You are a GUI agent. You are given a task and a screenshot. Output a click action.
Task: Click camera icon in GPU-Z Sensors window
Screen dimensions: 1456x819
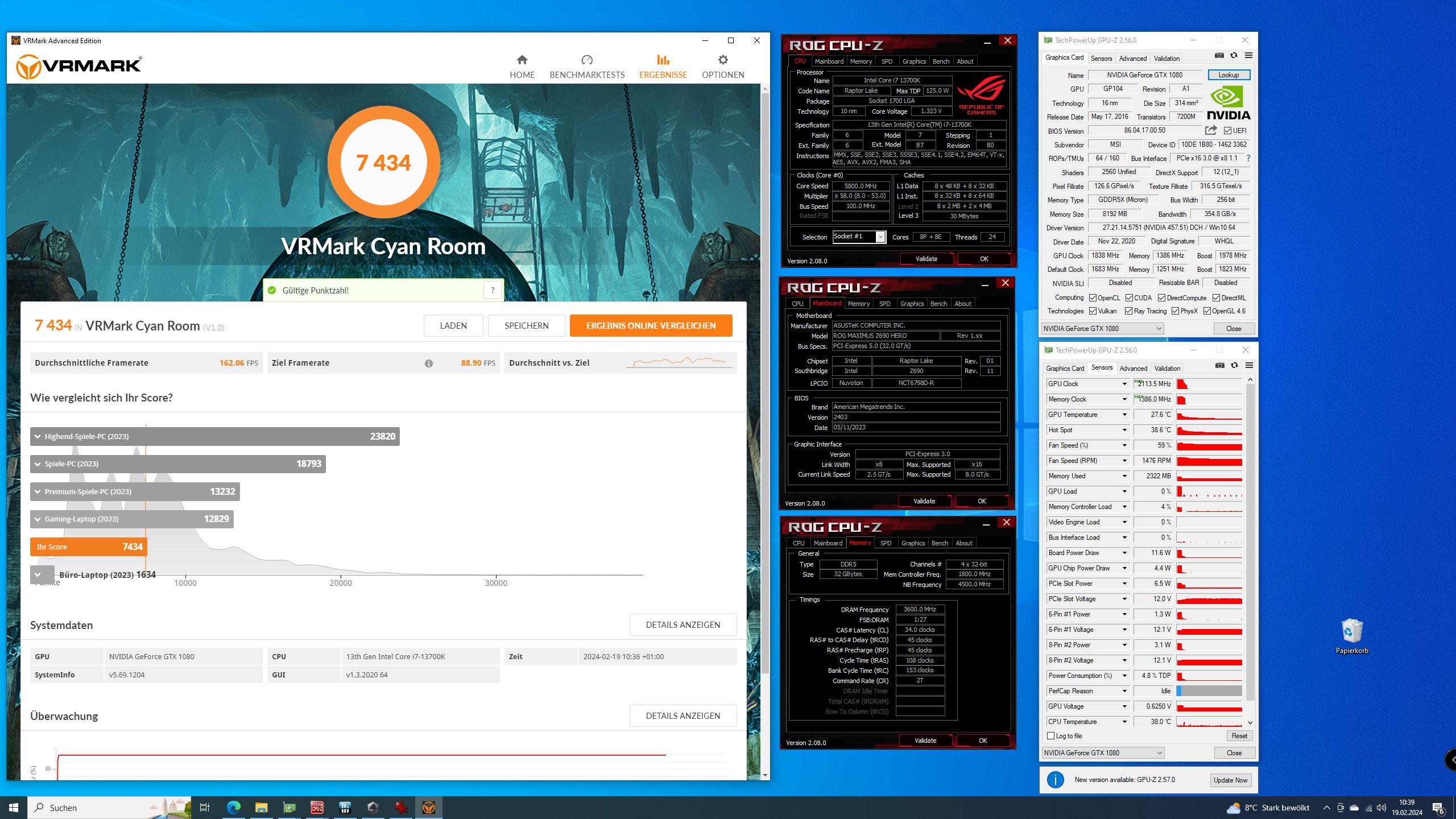click(1219, 366)
